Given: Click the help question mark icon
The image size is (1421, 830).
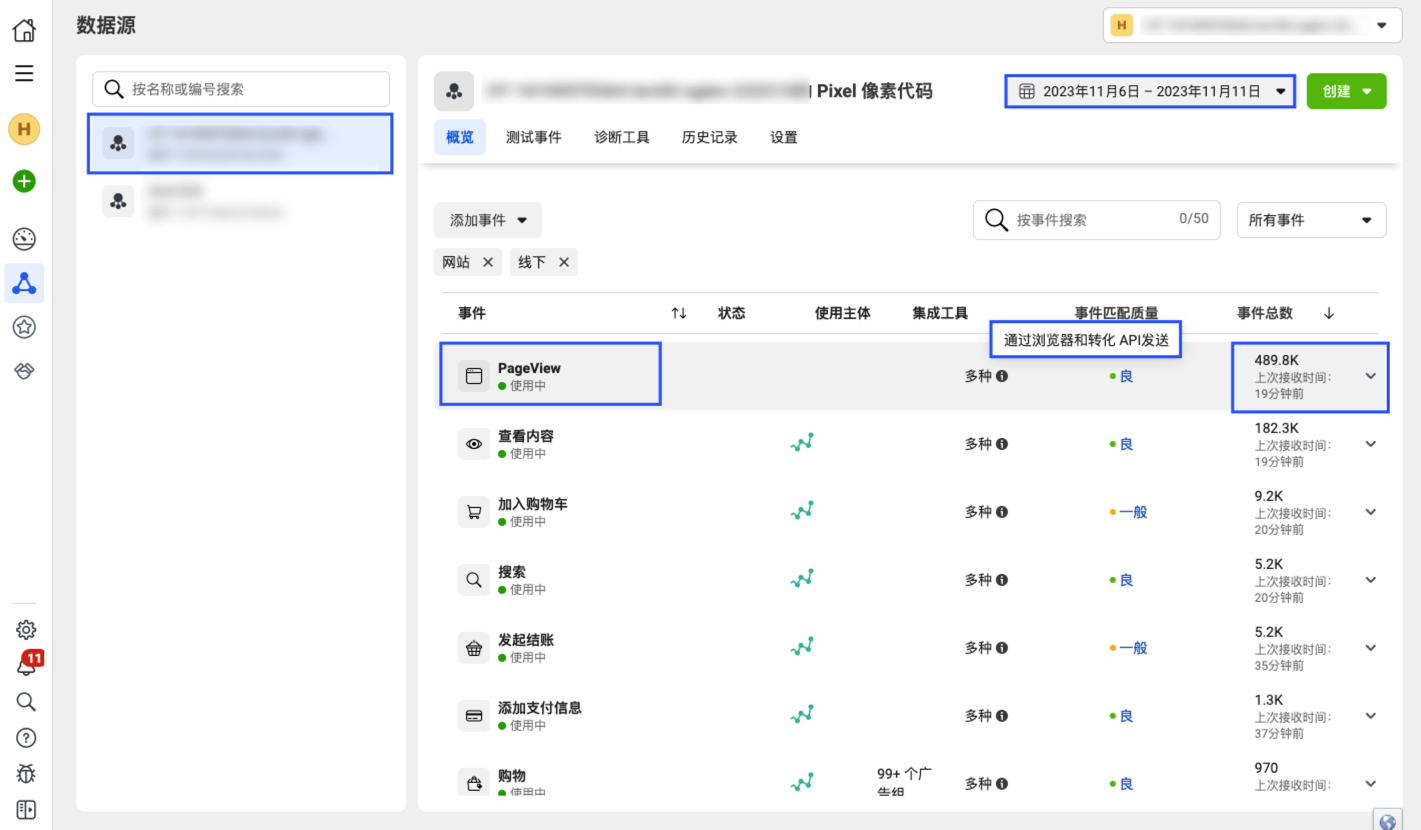Looking at the screenshot, I should 26,738.
